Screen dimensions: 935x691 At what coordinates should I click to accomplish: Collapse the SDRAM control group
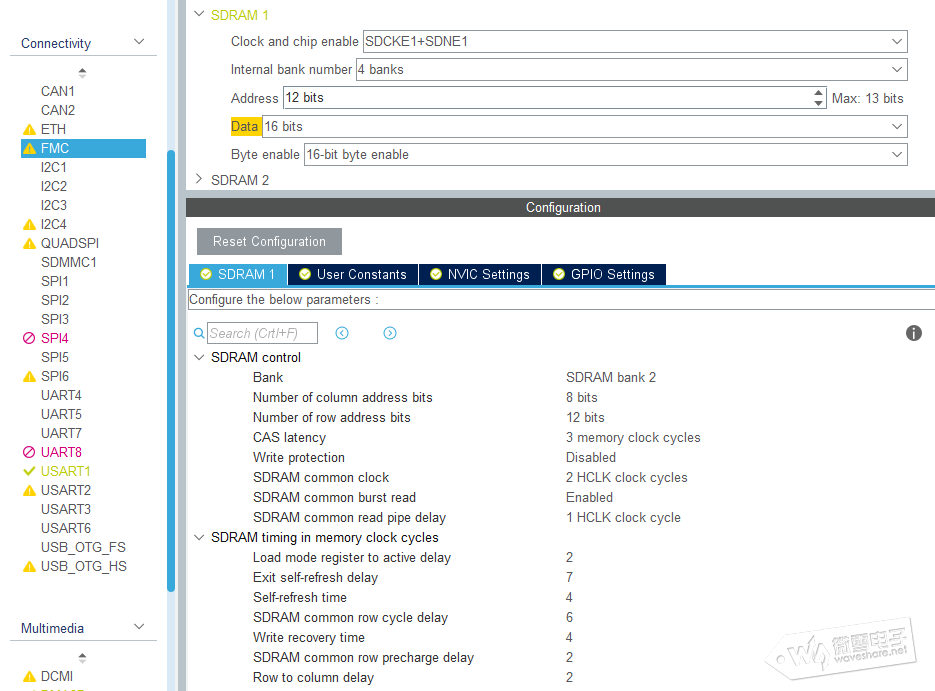pos(199,357)
